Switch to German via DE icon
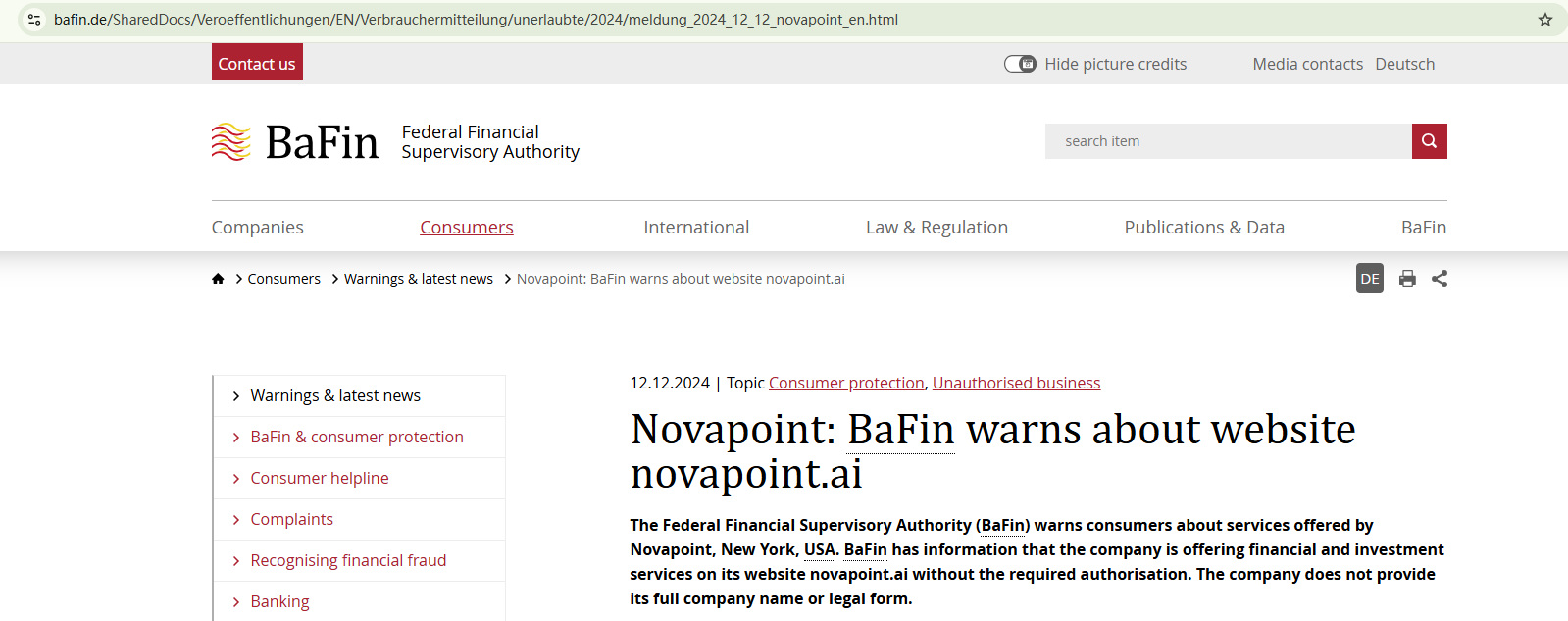Screen dimensions: 1568x621 [1370, 279]
